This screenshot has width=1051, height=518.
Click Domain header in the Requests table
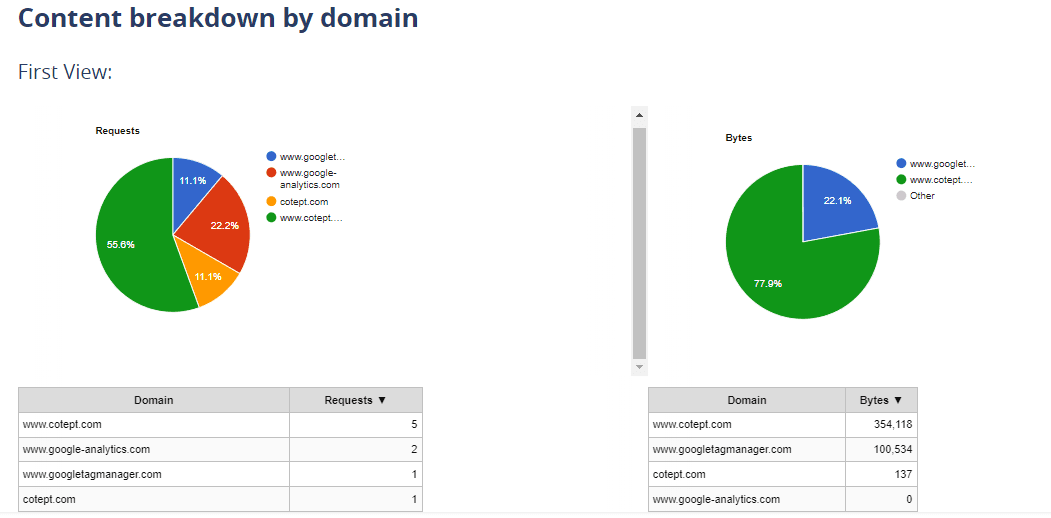click(154, 400)
